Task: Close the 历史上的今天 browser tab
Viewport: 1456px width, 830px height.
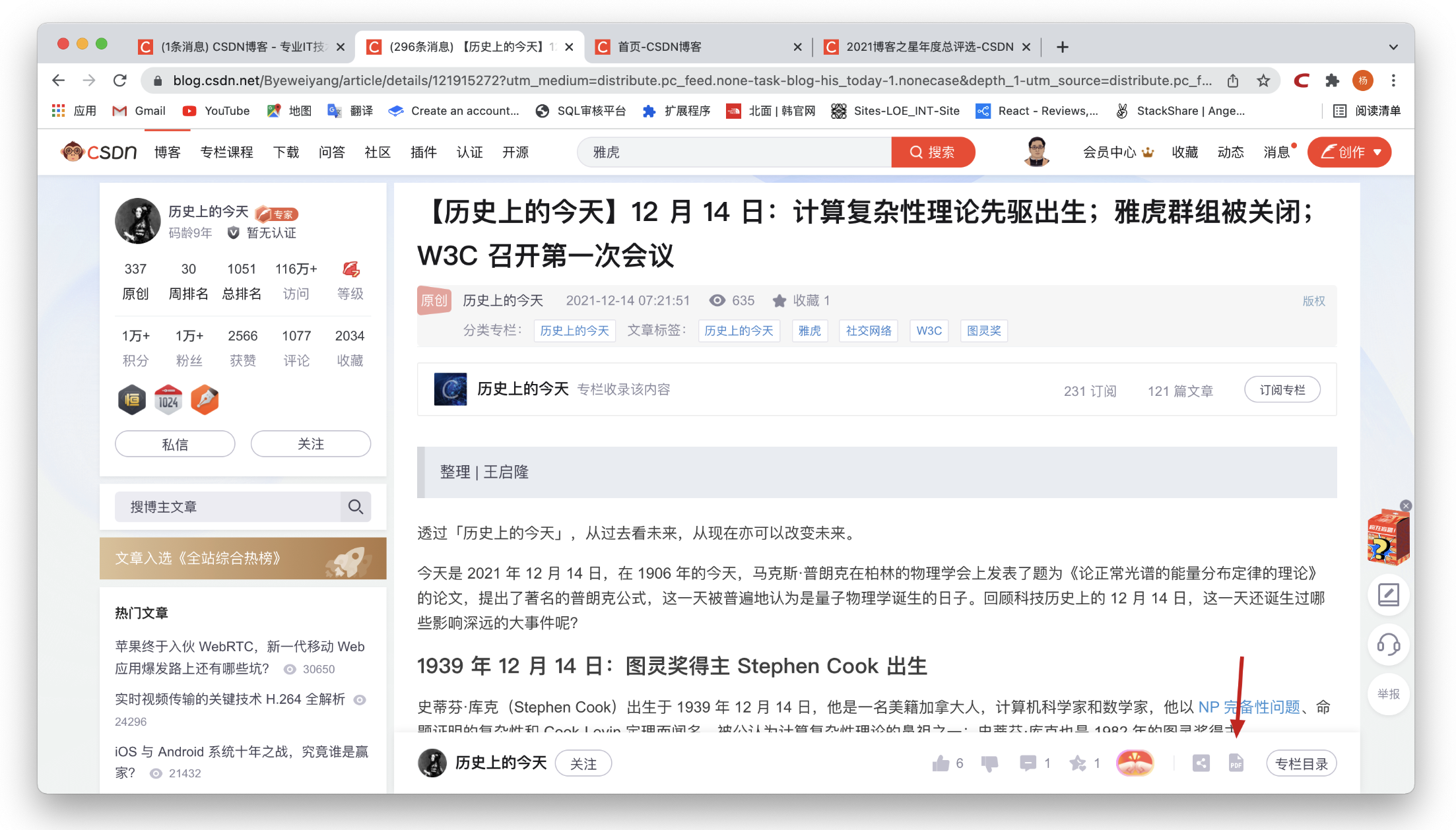Action: point(570,47)
